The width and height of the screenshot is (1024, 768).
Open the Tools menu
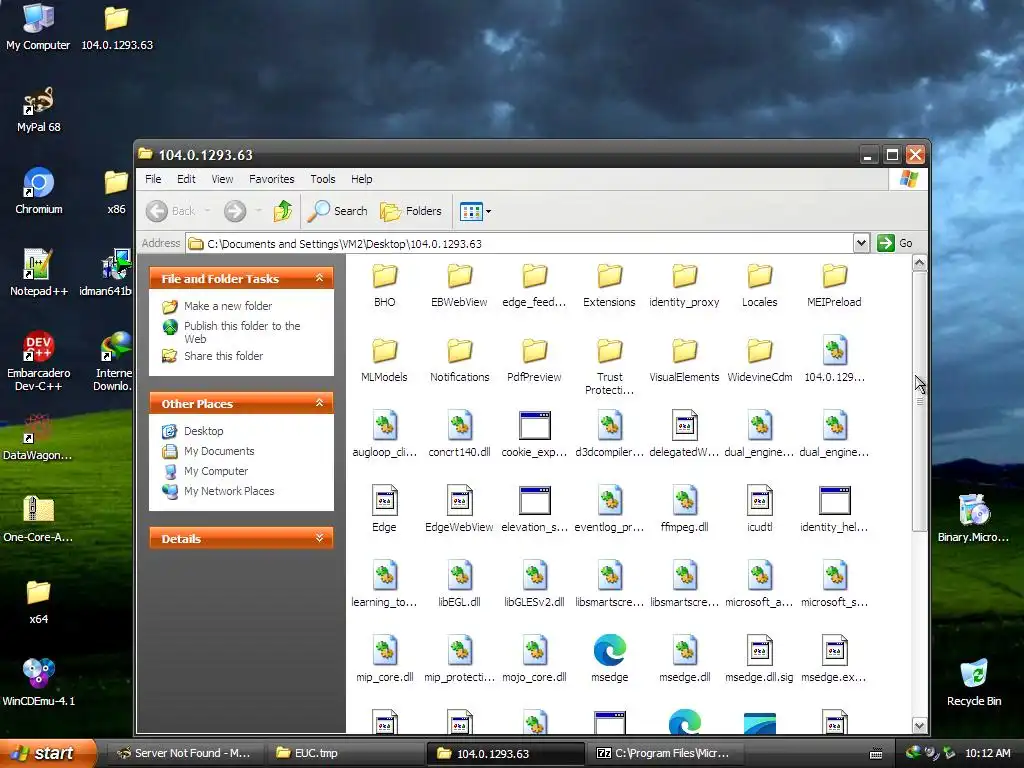pos(323,179)
